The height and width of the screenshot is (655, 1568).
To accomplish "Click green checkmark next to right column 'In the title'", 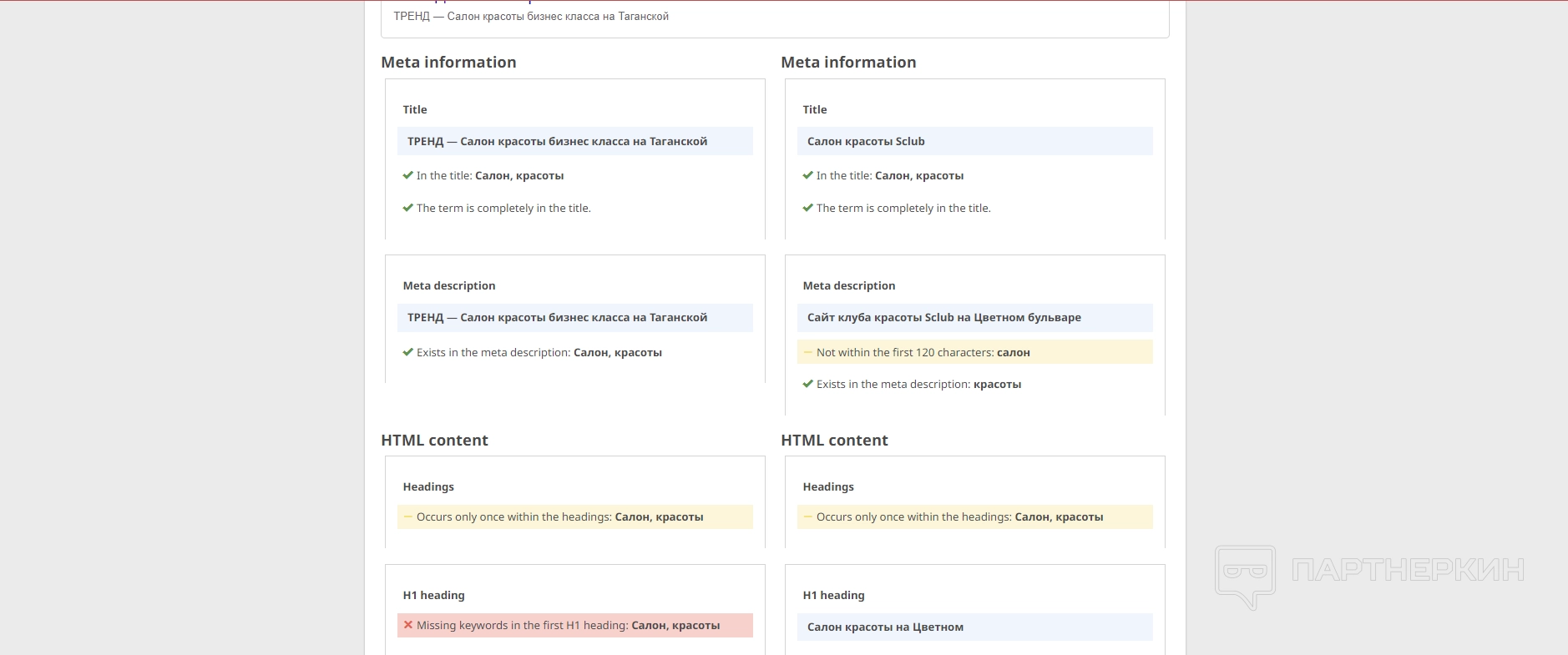I will pos(807,175).
